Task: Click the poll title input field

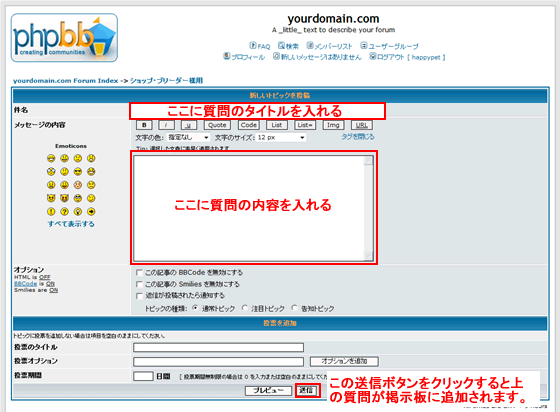Action: 219,347
